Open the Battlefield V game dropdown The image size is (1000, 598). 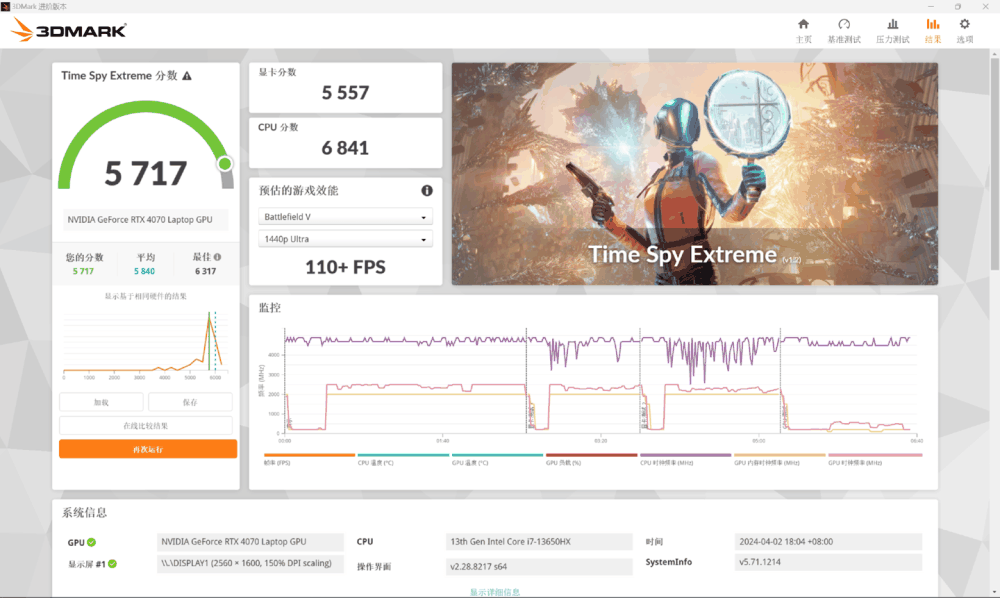pos(345,216)
